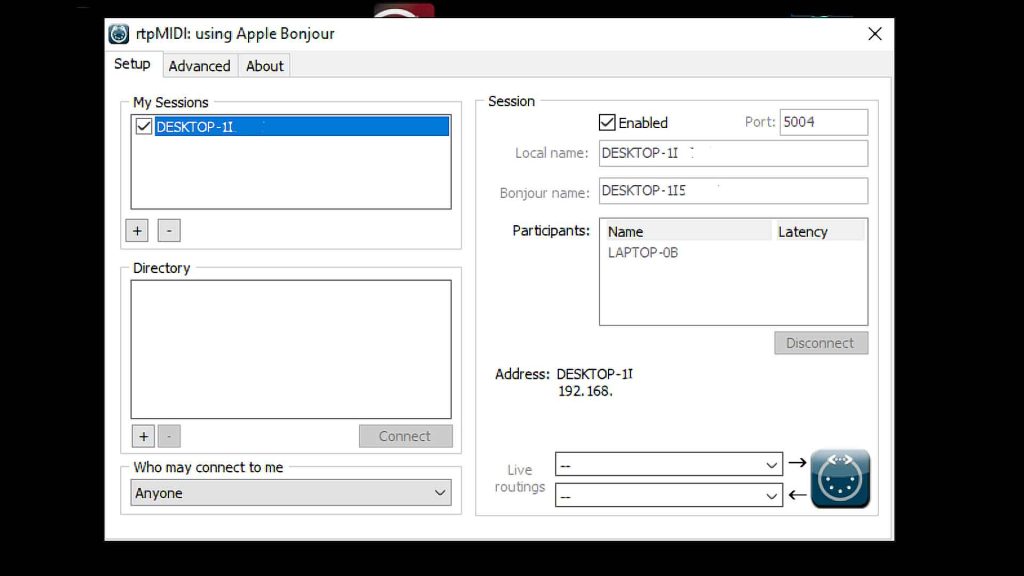
Task: Open the incoming Live routings dropdown
Action: pyautogui.click(x=669, y=495)
